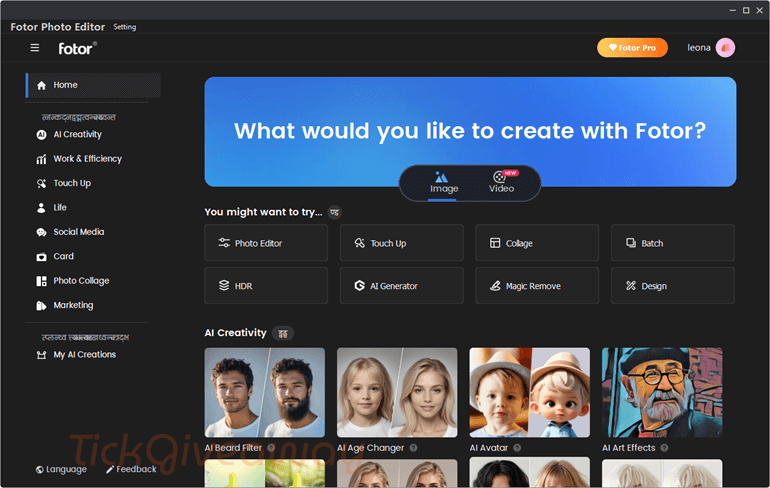
Task: Open the AI Creativity sidebar category
Action: pos(78,135)
